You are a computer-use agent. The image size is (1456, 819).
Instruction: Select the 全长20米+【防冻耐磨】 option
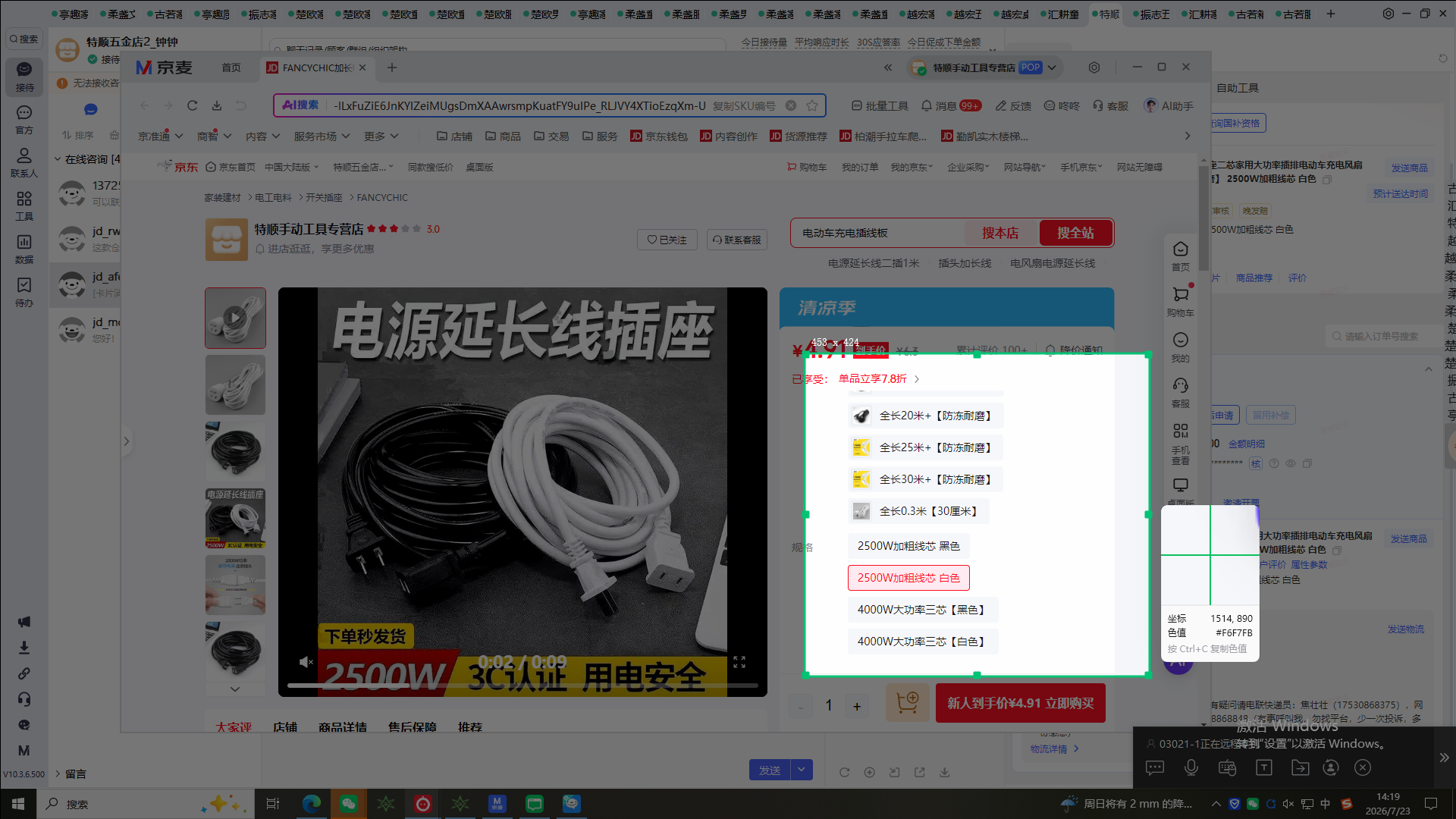pyautogui.click(x=925, y=416)
